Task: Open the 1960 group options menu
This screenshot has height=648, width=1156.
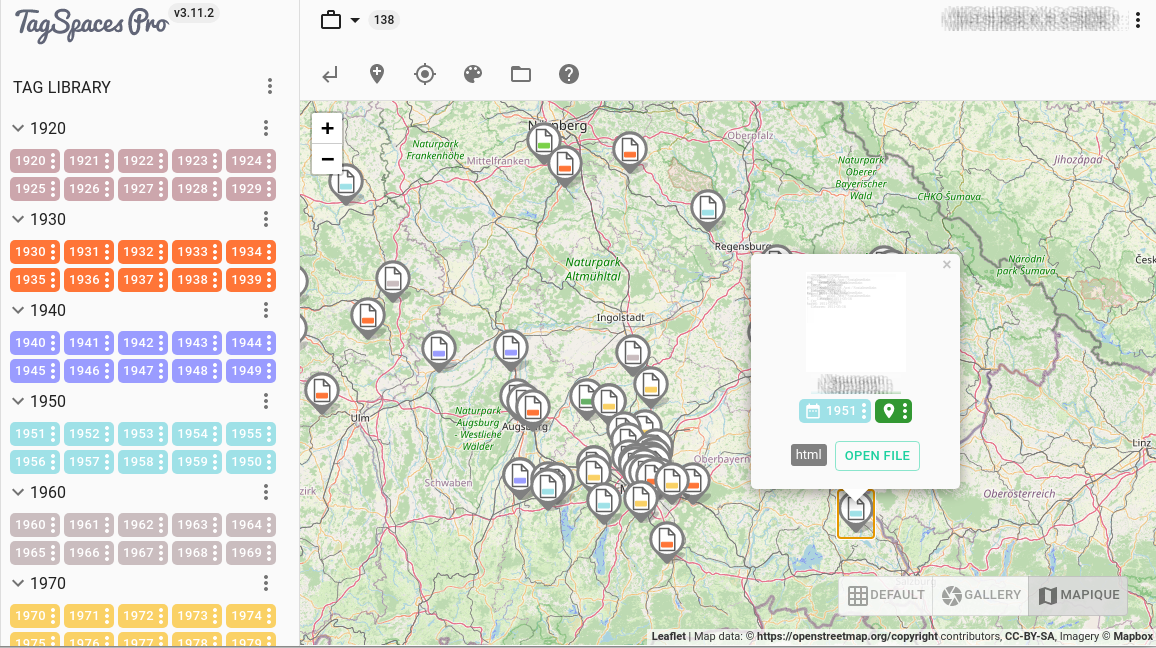Action: pos(265,492)
